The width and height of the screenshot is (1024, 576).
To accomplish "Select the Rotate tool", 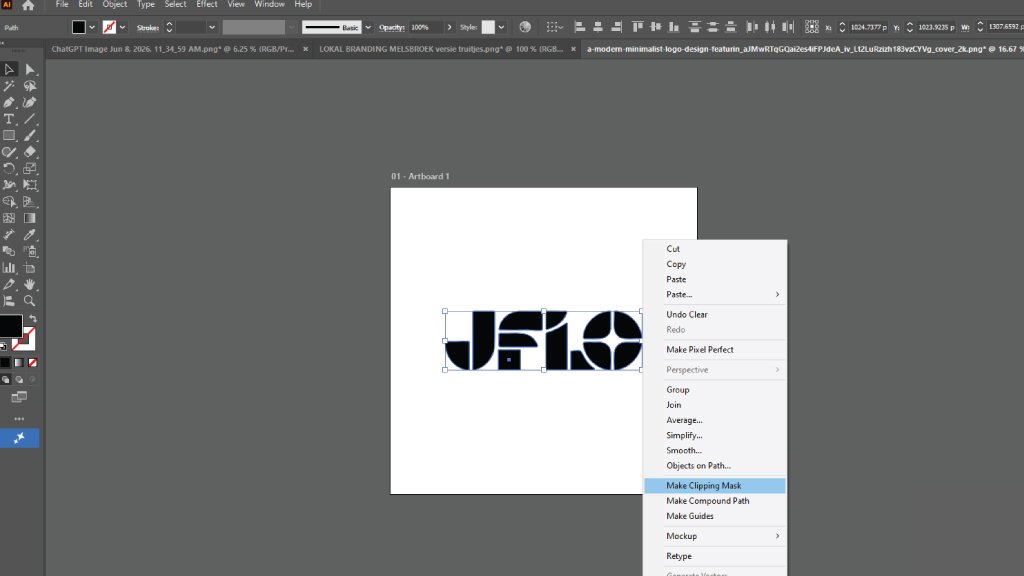I will point(9,168).
